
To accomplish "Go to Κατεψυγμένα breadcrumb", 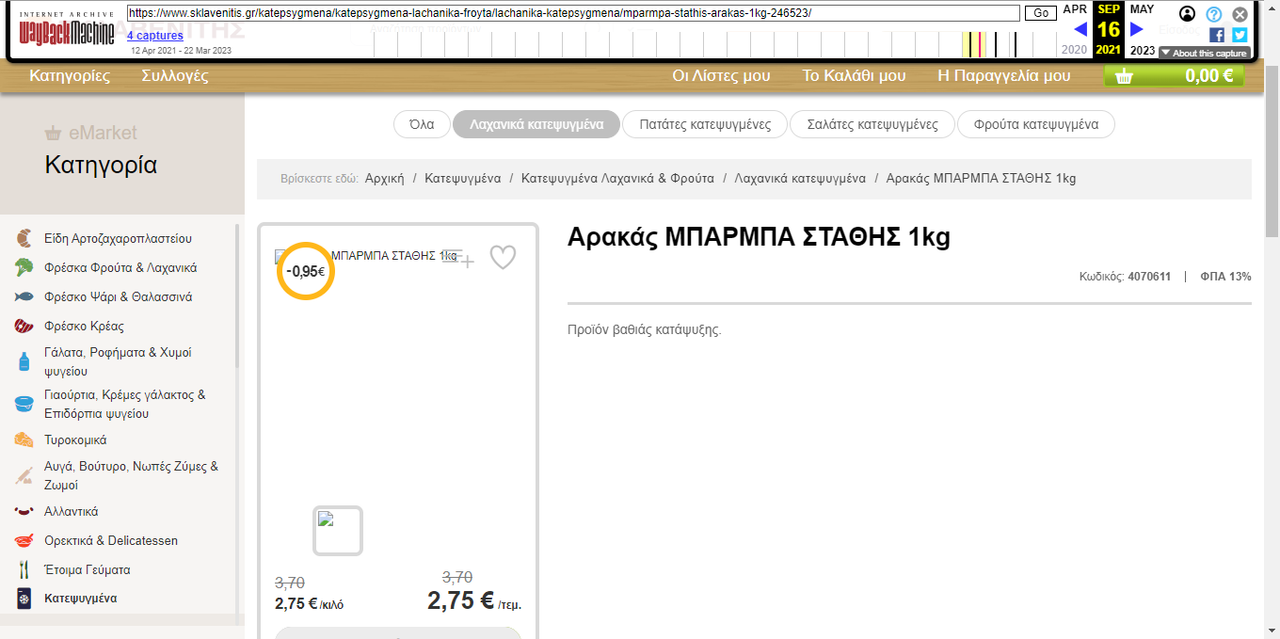I will pos(463,178).
